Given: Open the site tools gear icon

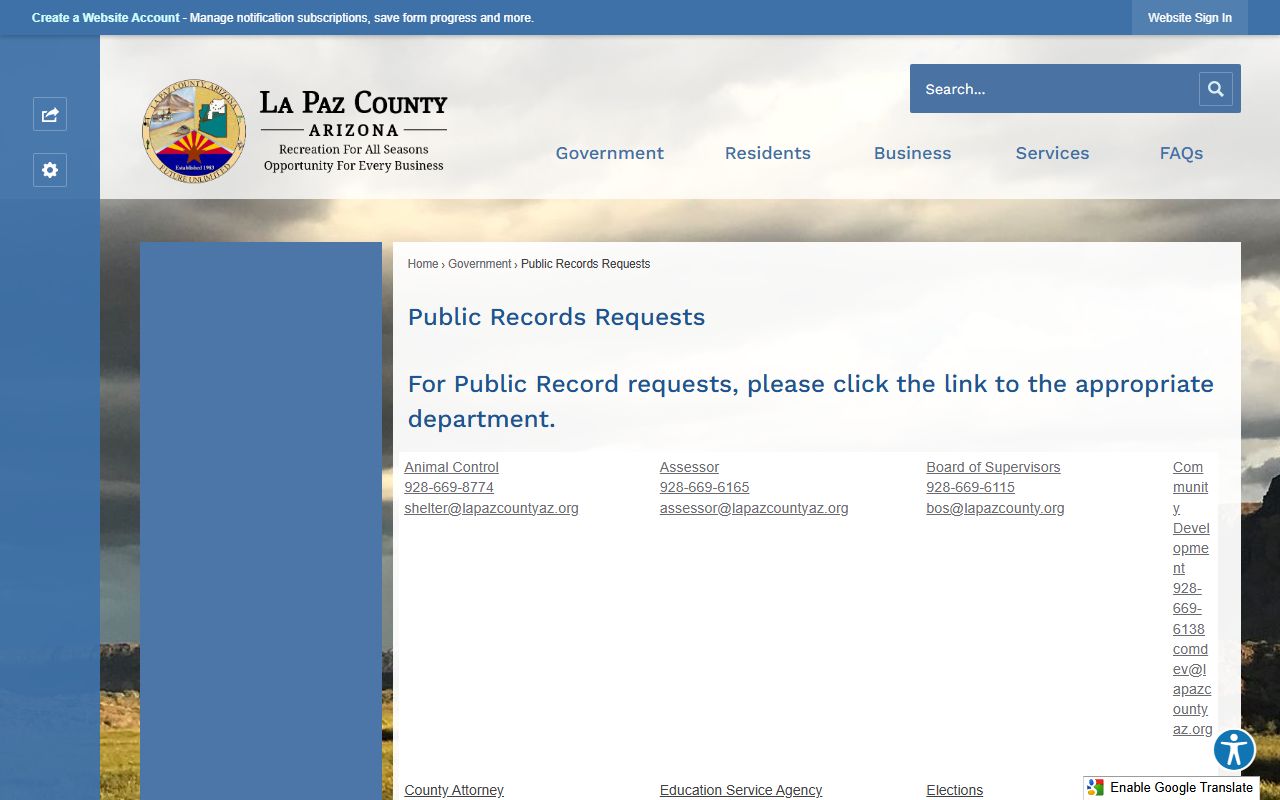Looking at the screenshot, I should coord(50,170).
